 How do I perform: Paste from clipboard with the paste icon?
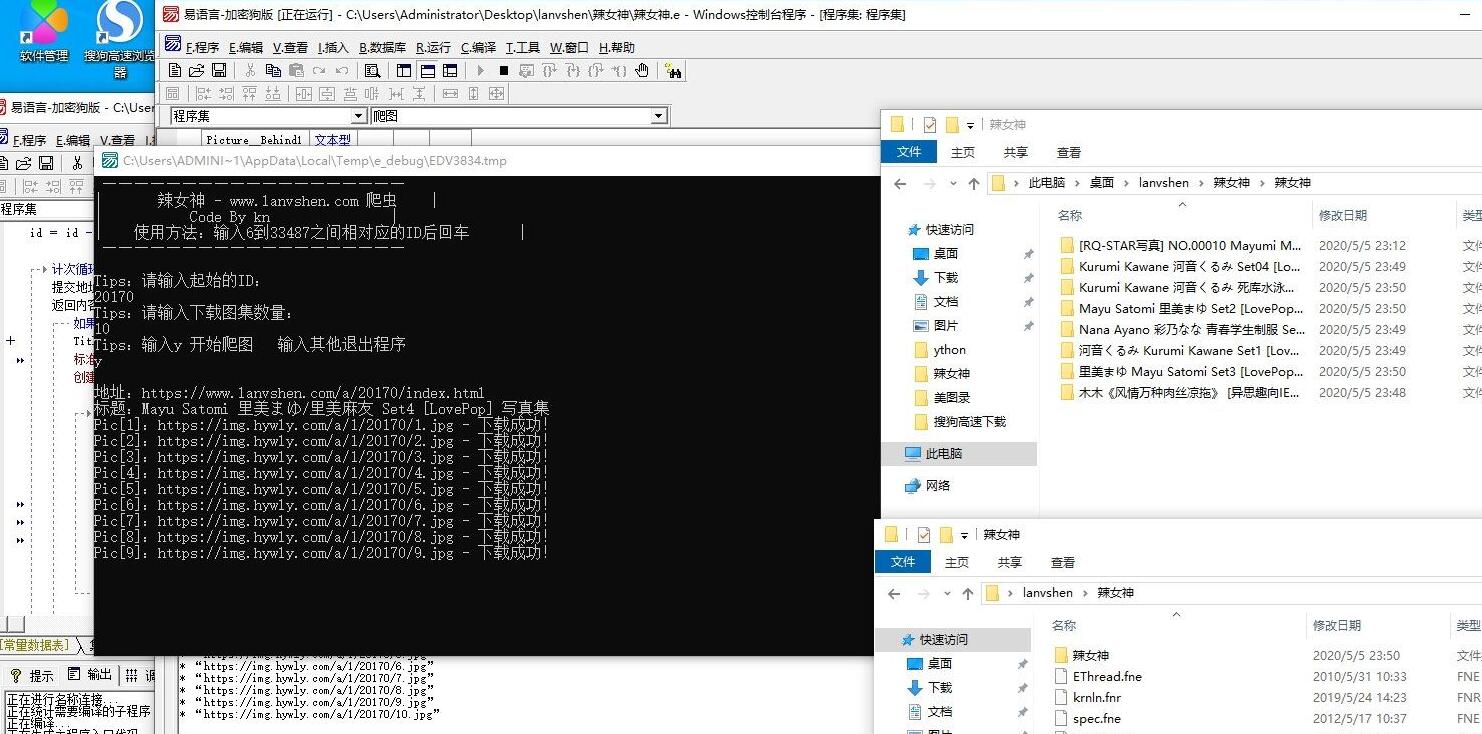(297, 71)
